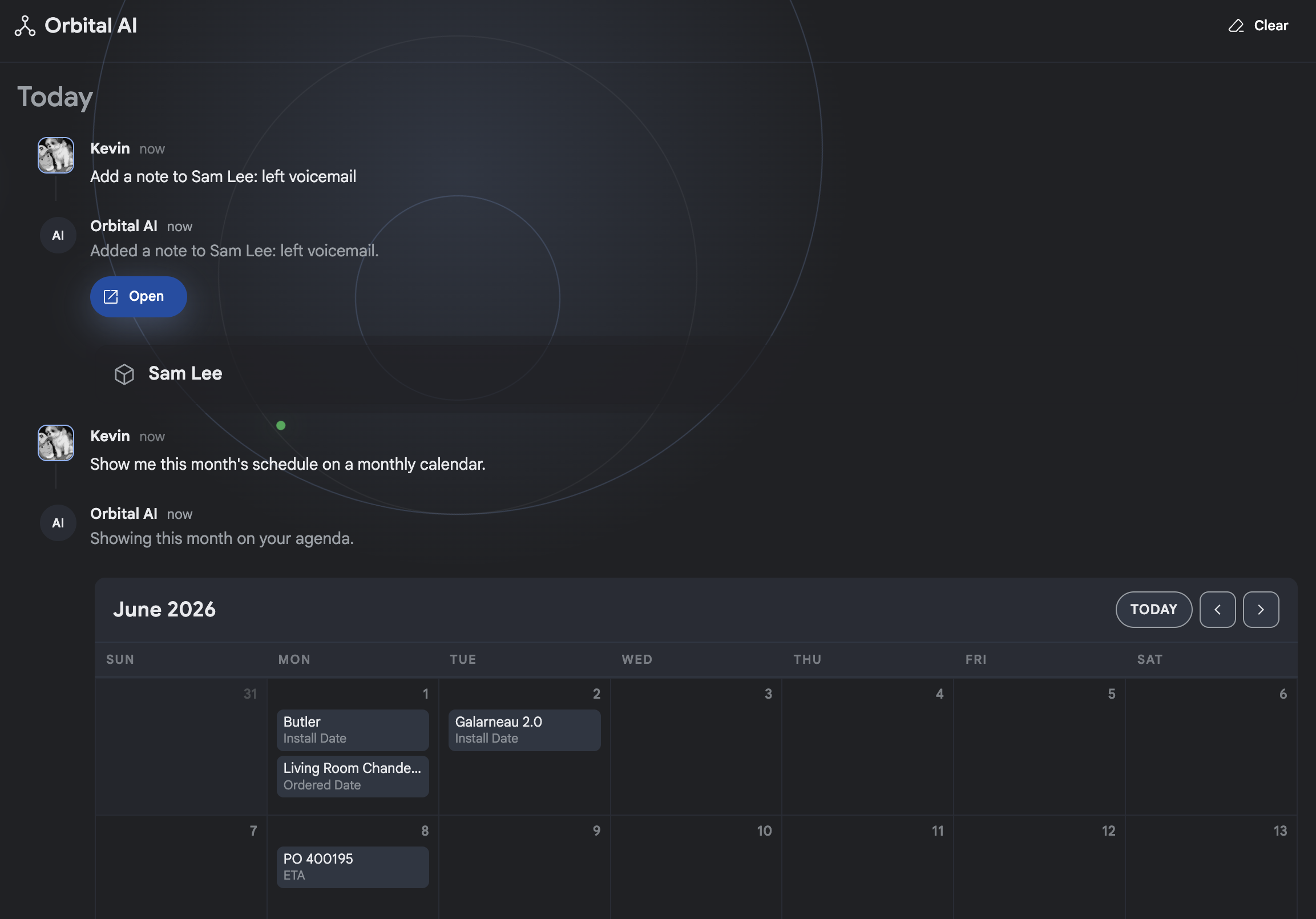The width and height of the screenshot is (1316, 919).
Task: Jump calendar to TODAY
Action: click(1153, 610)
